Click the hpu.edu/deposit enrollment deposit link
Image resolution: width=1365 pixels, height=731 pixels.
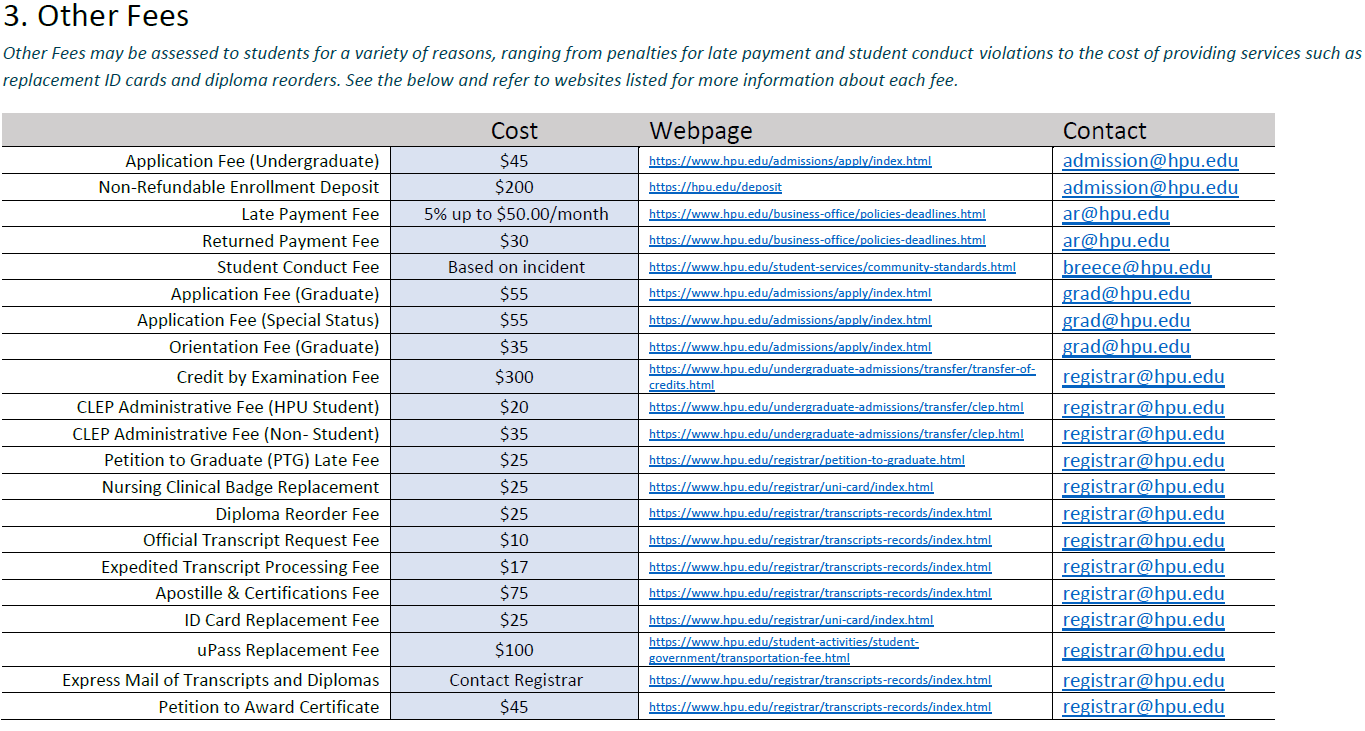tap(715, 188)
